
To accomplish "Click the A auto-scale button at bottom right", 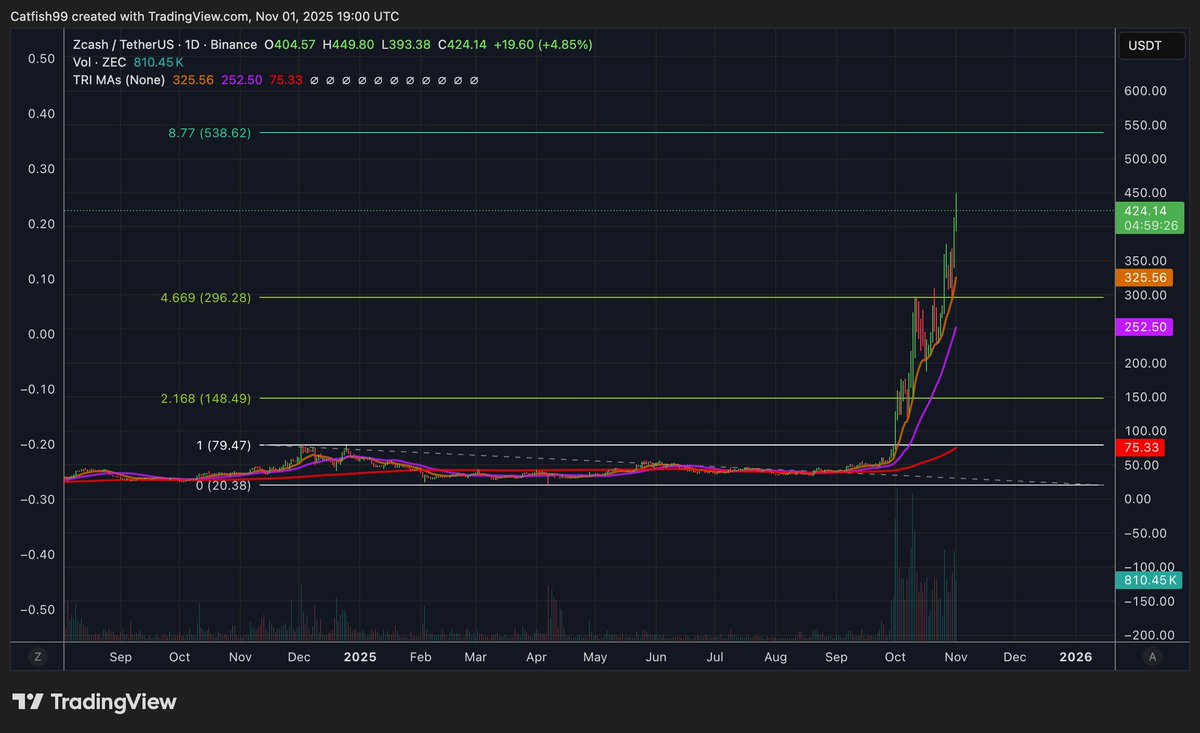I will (x=1153, y=657).
